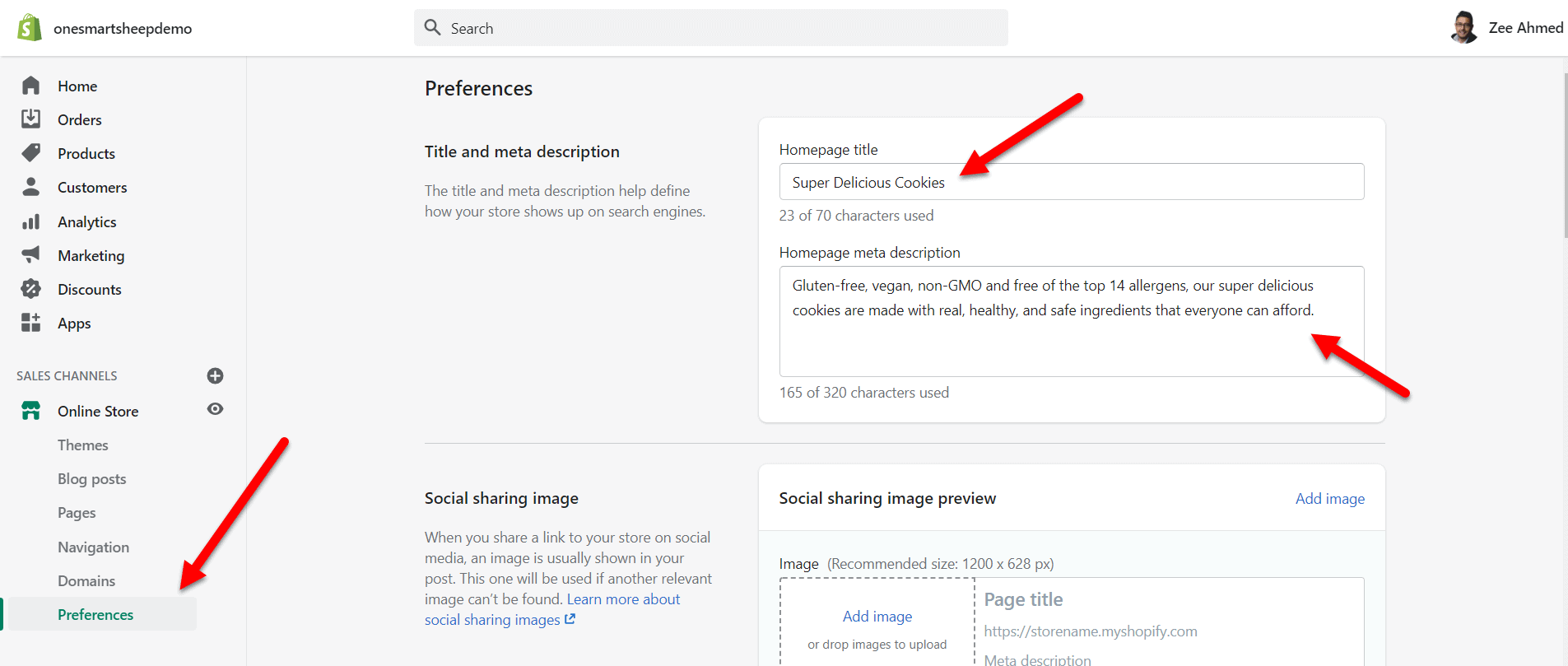View online store using the eye icon
Image resolution: width=1568 pixels, height=666 pixels.
215,409
